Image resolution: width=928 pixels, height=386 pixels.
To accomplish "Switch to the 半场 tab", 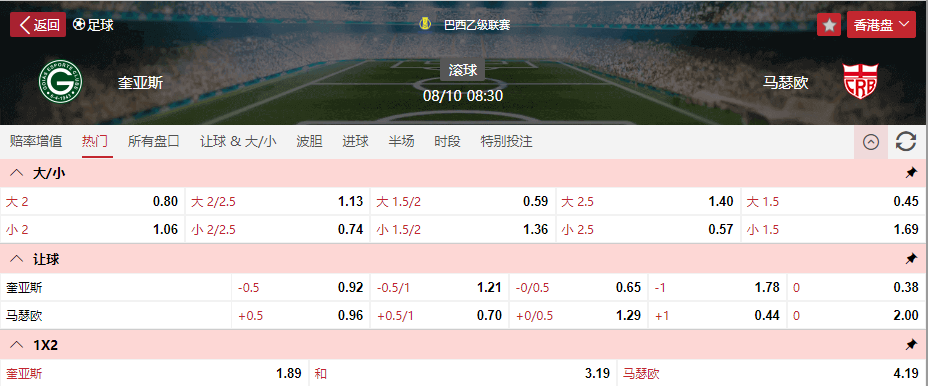I will tap(401, 141).
